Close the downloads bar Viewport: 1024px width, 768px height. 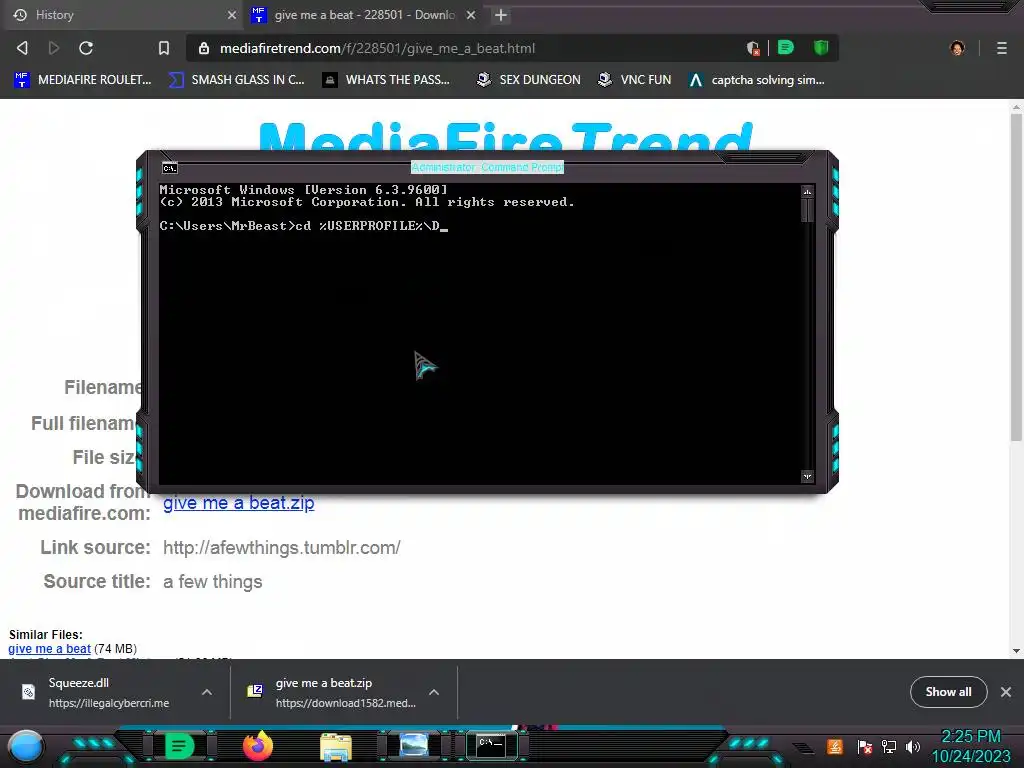[x=1006, y=692]
